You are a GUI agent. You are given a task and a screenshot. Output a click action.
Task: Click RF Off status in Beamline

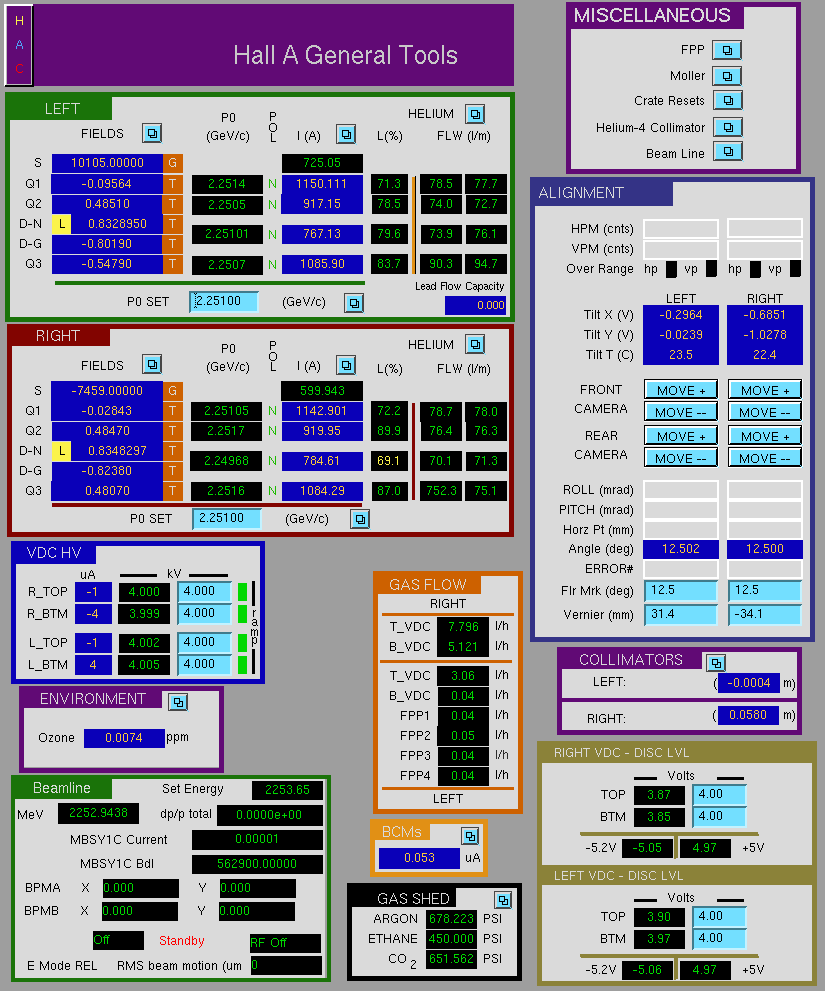click(286, 943)
